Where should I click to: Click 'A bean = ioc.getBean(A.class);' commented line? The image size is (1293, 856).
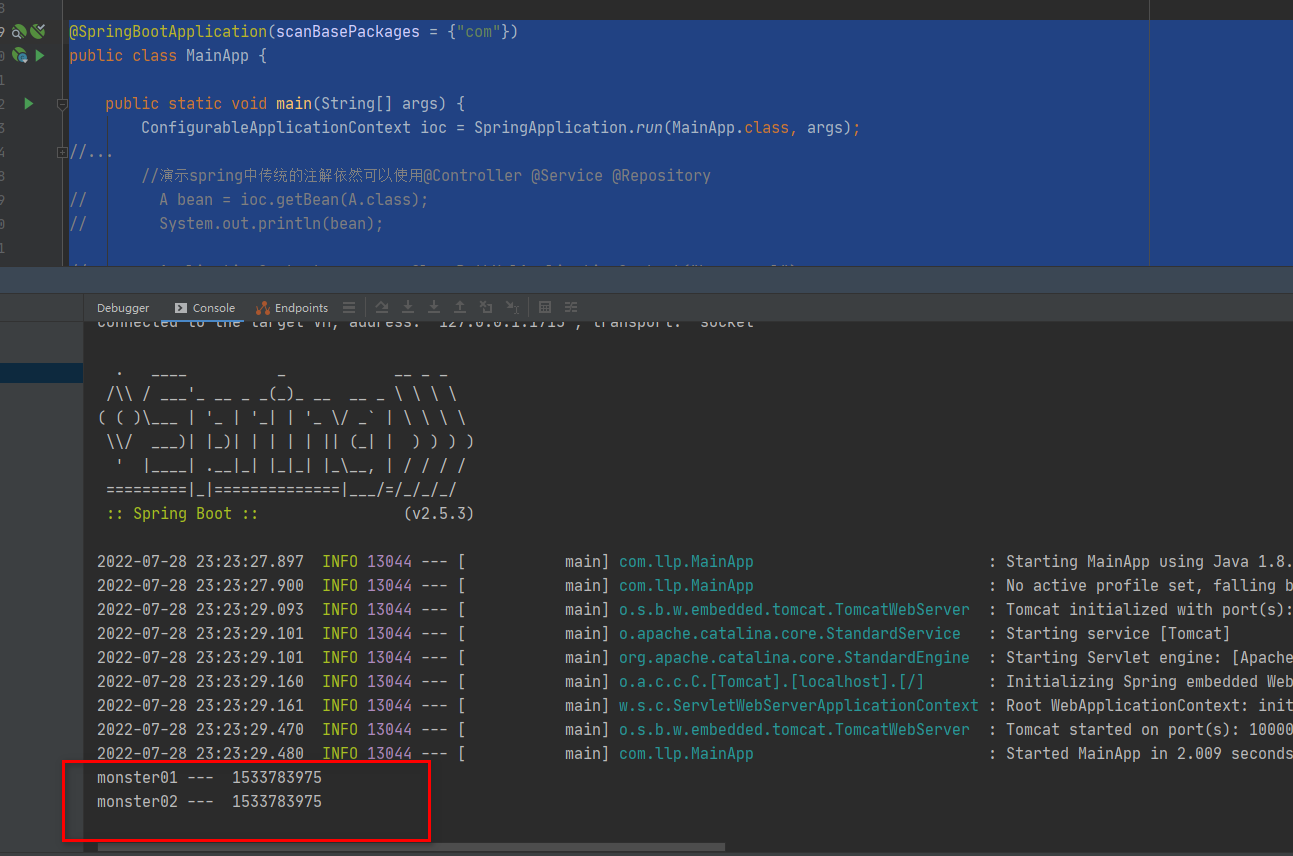click(294, 200)
